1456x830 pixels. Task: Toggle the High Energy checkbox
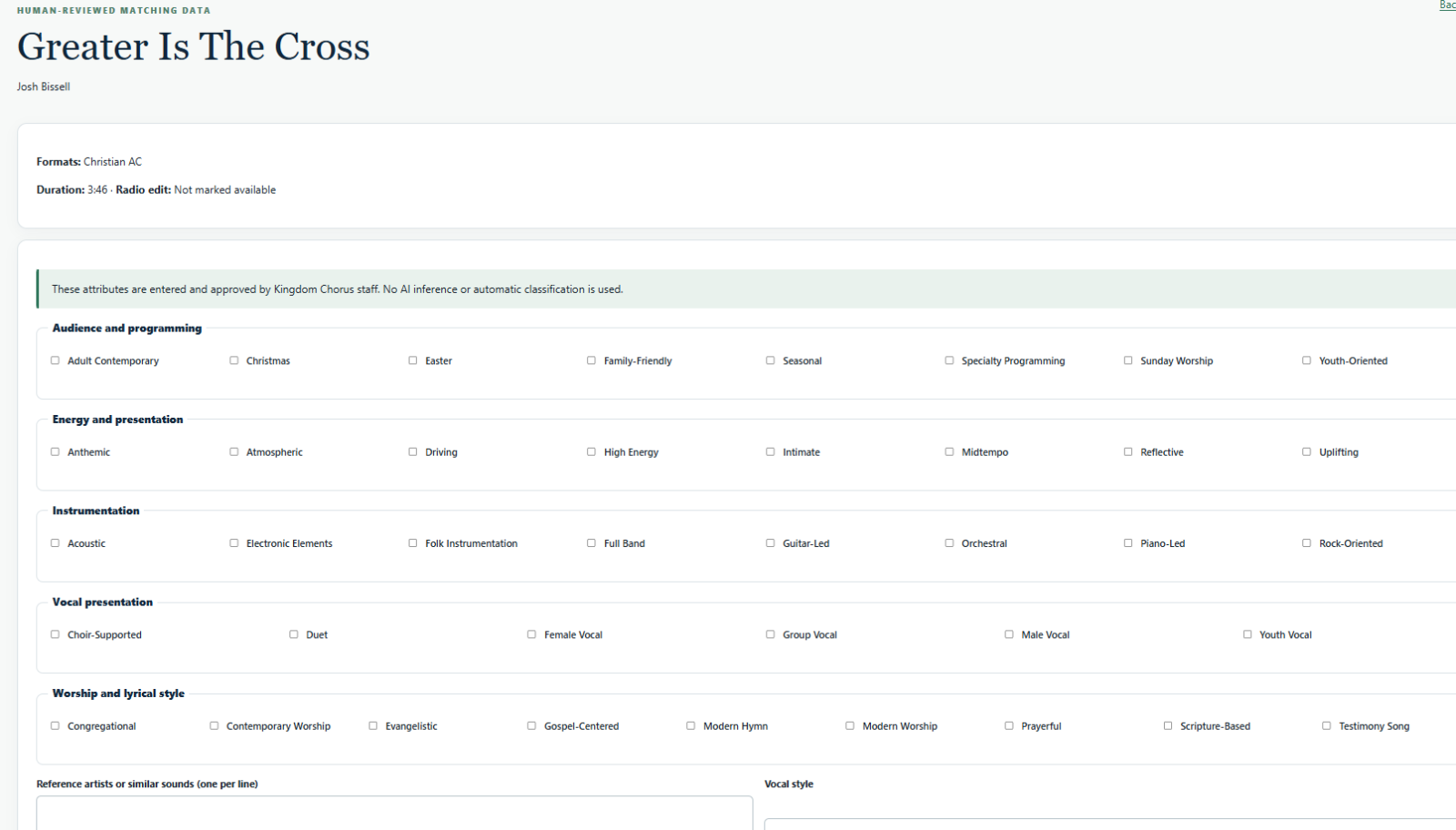591,451
